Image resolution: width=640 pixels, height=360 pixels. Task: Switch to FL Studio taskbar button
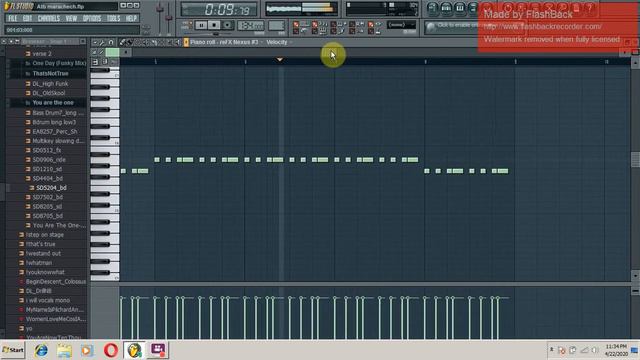134,350
